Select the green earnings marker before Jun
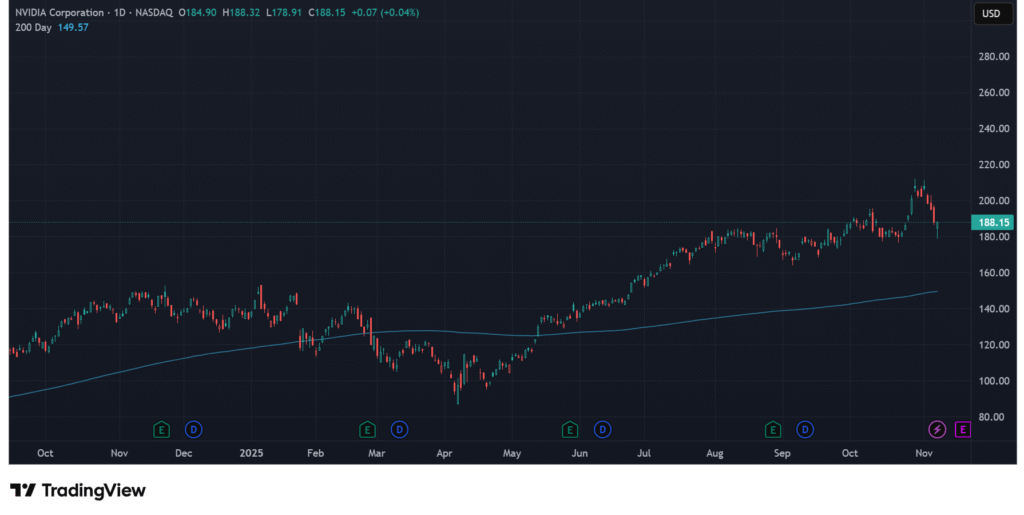This screenshot has width=1024, height=515. [570, 429]
